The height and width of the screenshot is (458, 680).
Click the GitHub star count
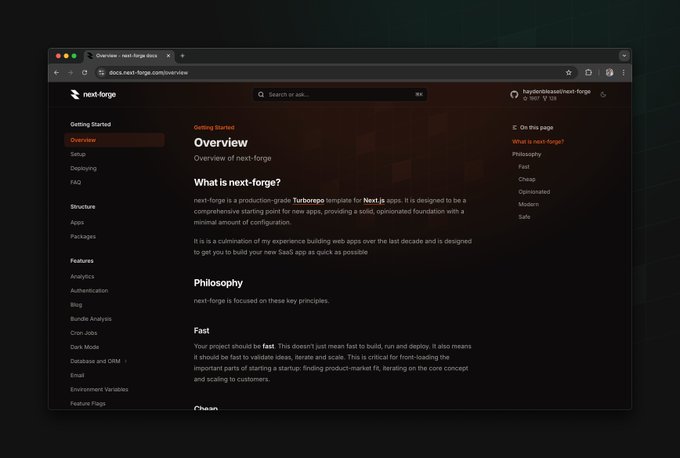click(x=531, y=99)
